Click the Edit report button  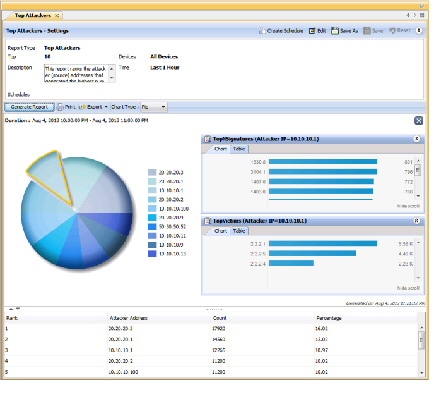tap(317, 31)
